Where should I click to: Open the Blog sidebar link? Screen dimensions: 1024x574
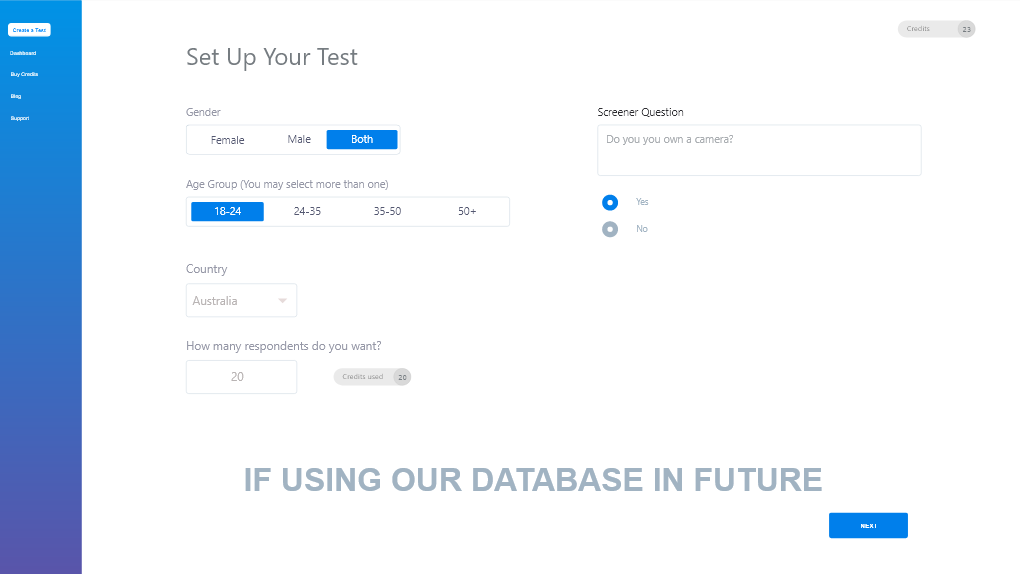coord(16,97)
